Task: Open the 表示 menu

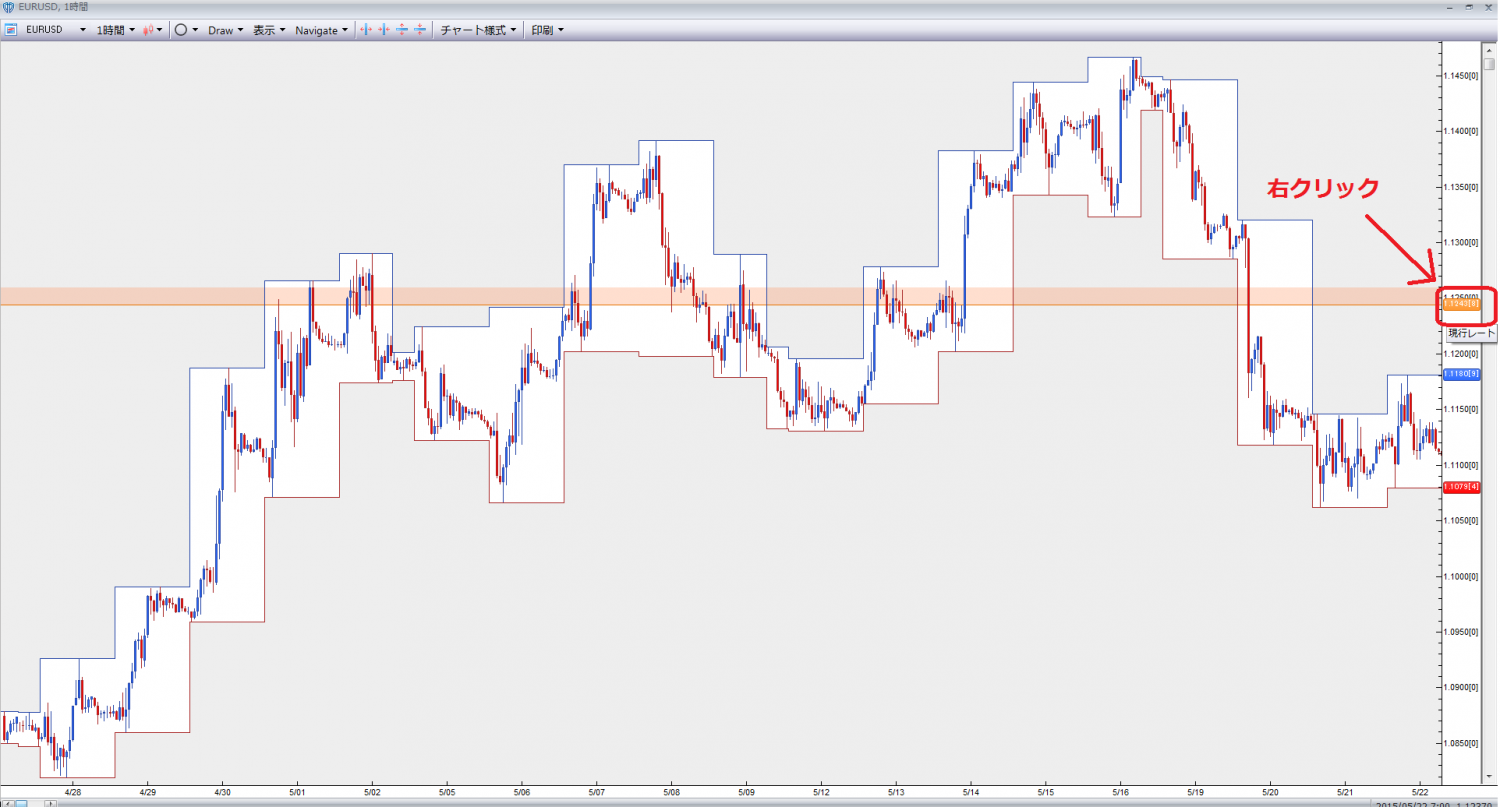Action: click(269, 30)
